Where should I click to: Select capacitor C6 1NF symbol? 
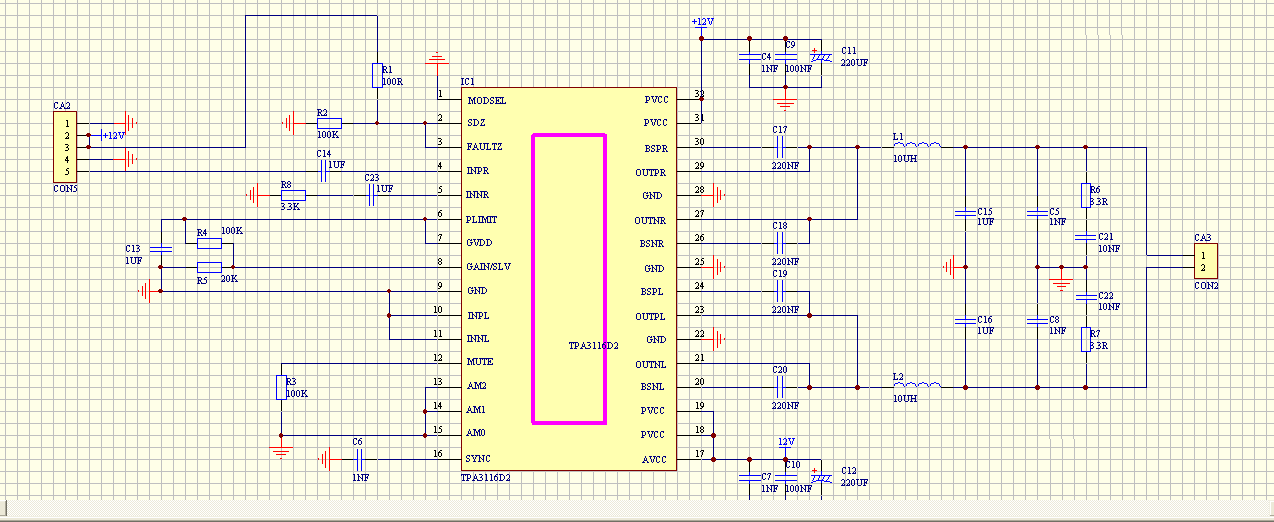click(x=361, y=459)
